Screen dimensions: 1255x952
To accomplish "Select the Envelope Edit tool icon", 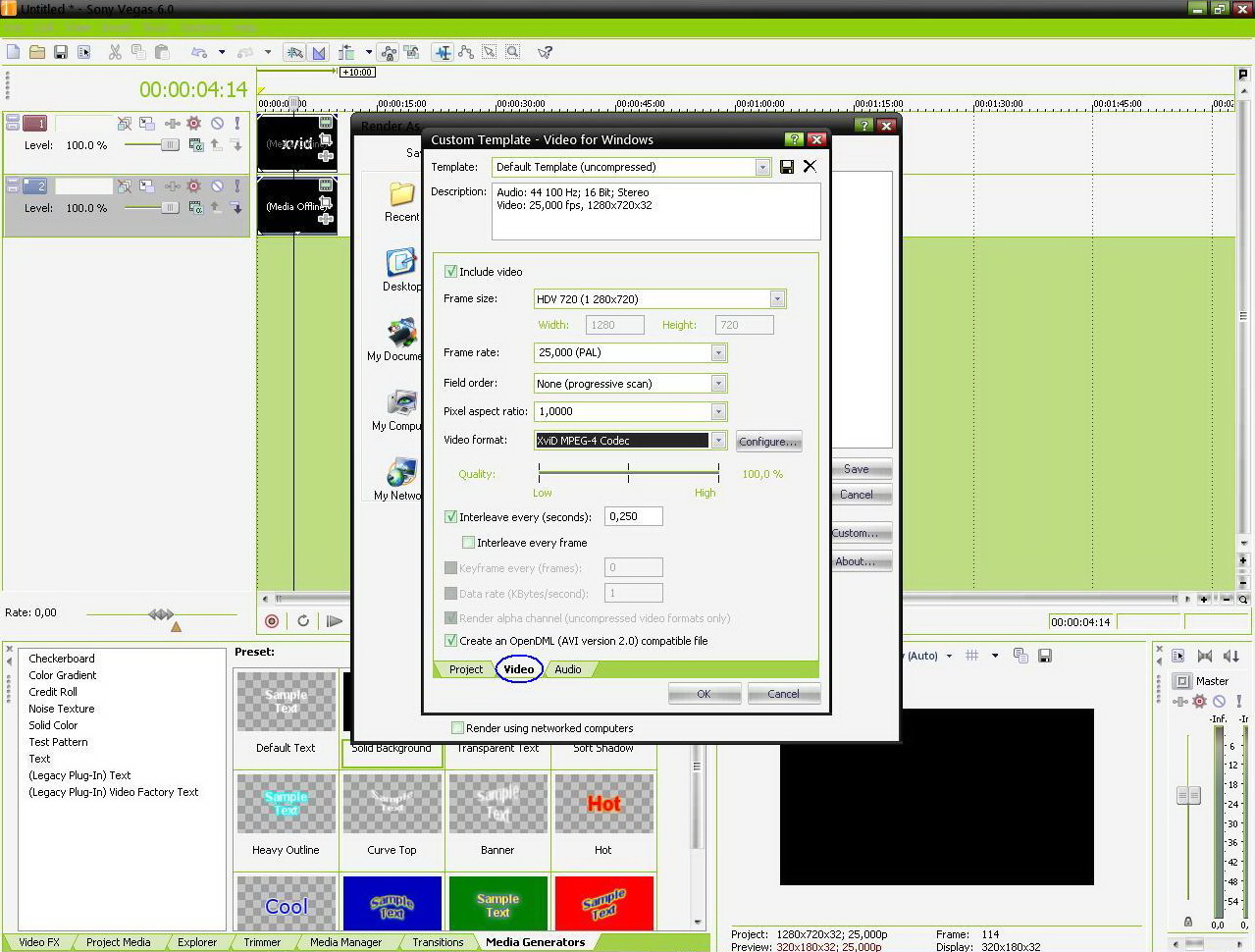I will pyautogui.click(x=466, y=52).
